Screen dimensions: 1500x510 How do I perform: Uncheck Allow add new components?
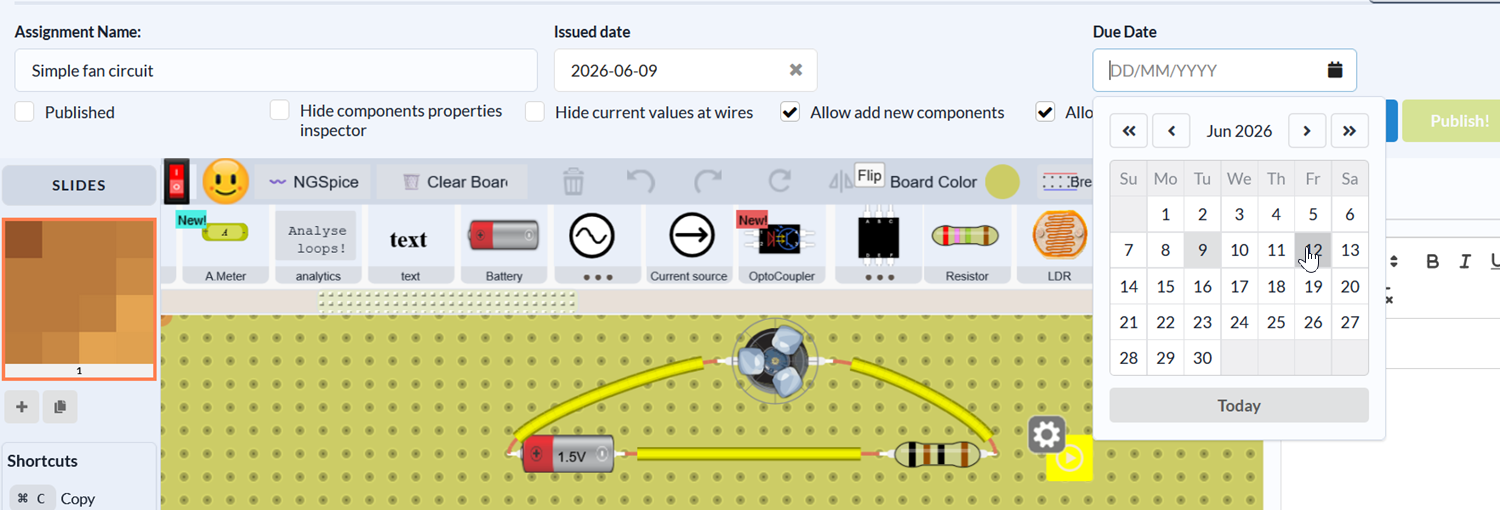click(790, 111)
